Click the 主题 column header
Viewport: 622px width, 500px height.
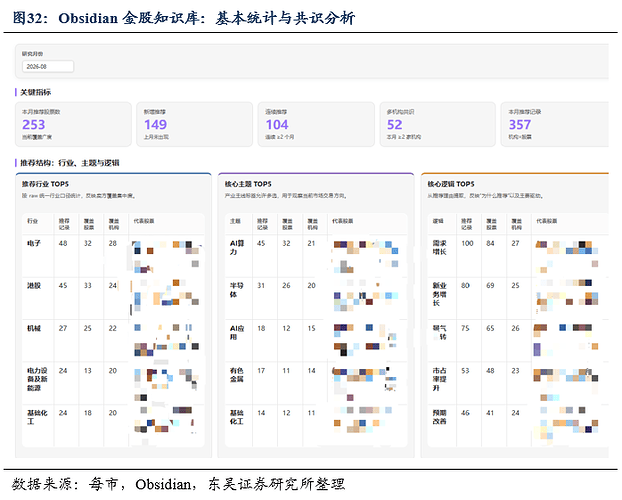click(235, 221)
